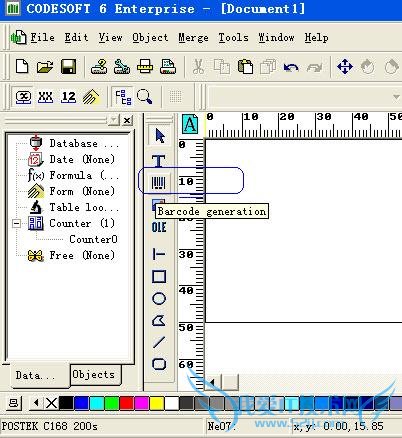Open the File menu

coord(43,37)
